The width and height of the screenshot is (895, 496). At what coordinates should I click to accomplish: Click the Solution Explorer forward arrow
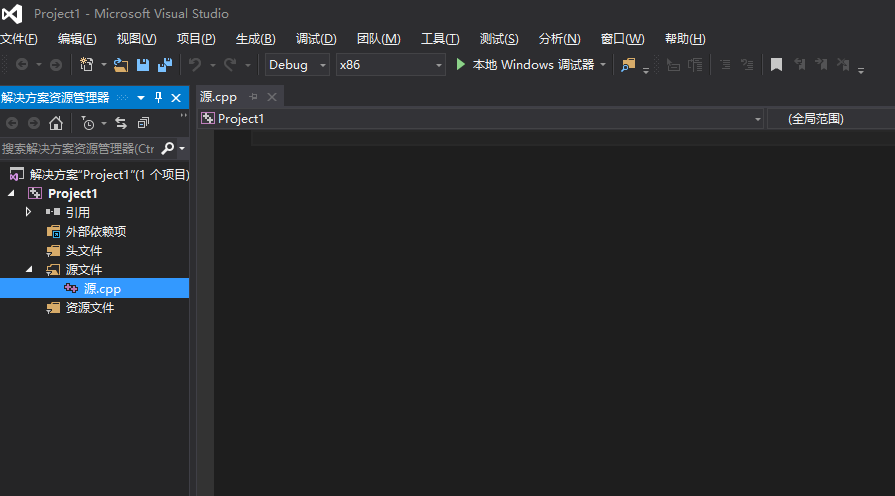(x=34, y=123)
